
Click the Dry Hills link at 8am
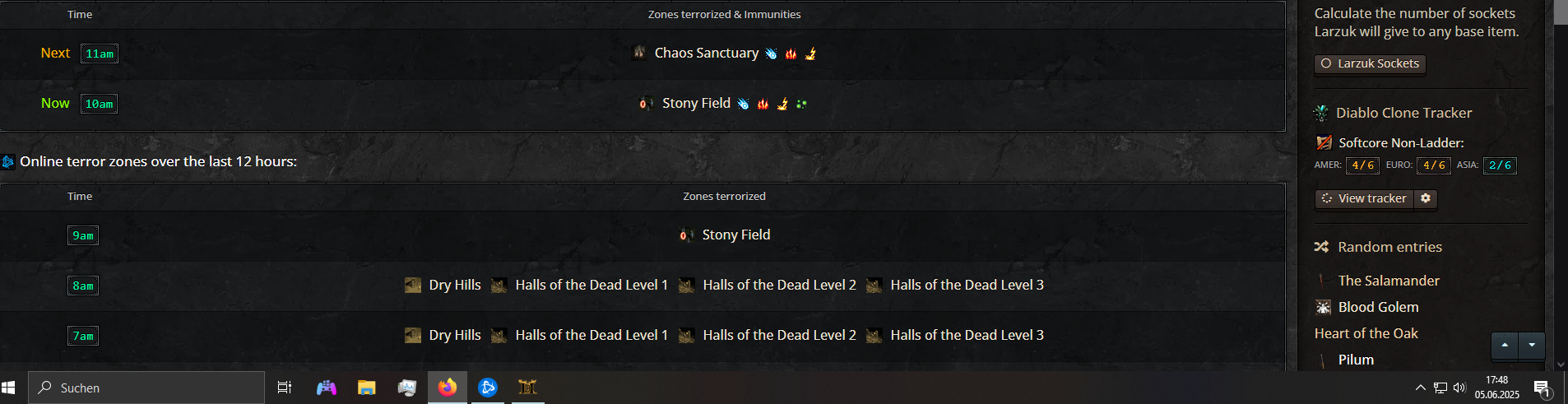point(455,285)
